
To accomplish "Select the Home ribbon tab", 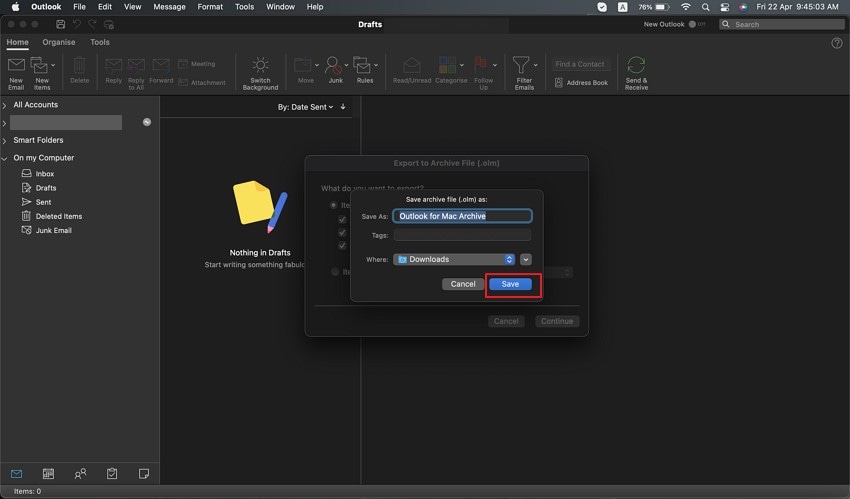I will [17, 42].
